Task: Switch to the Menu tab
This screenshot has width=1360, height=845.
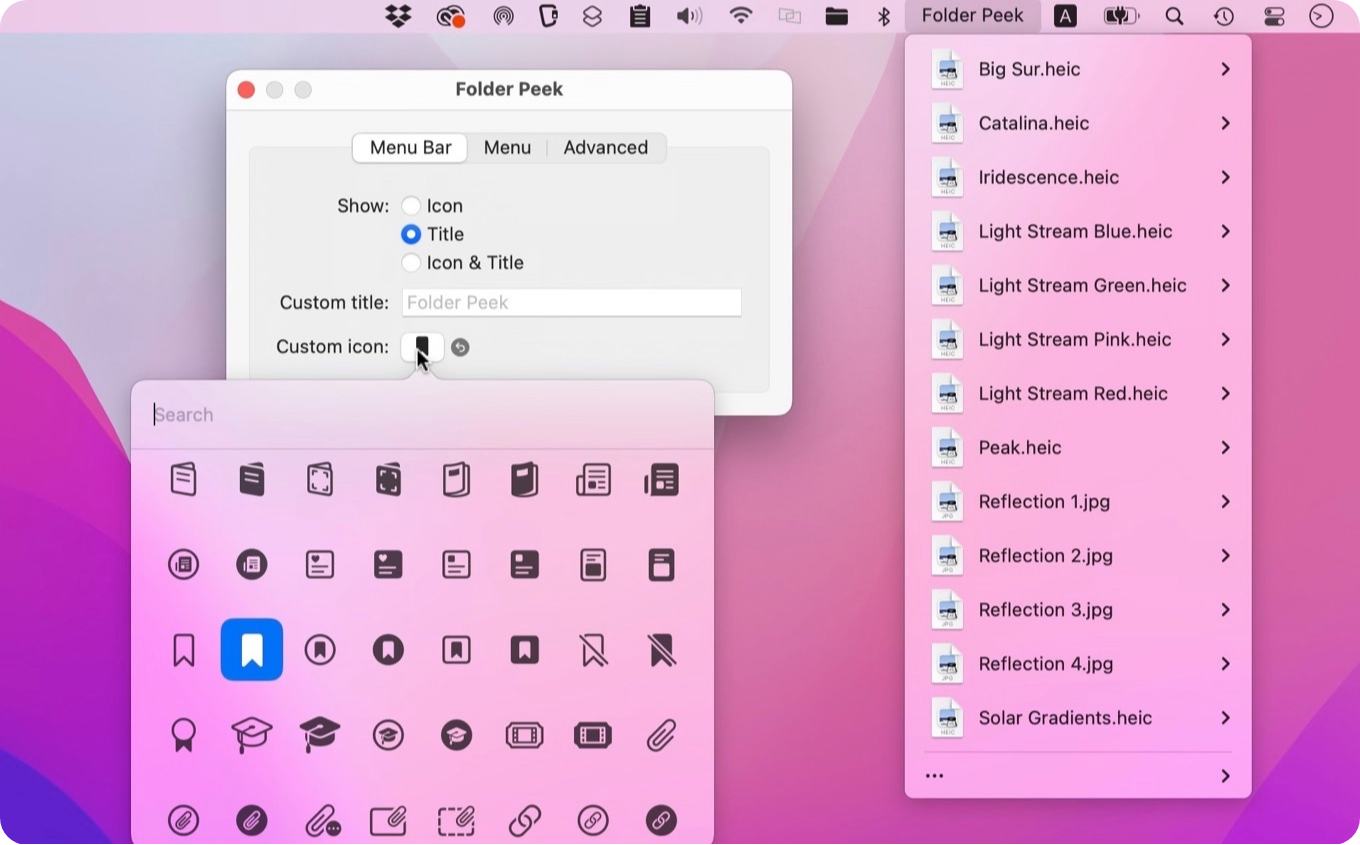Action: [507, 148]
